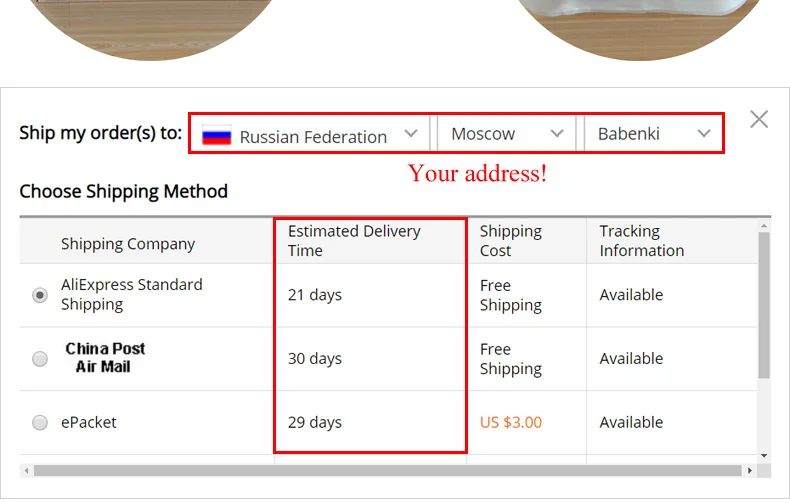Click the Ship my order(s) to label
Viewport: 790px width, 503px height.
click(x=100, y=133)
